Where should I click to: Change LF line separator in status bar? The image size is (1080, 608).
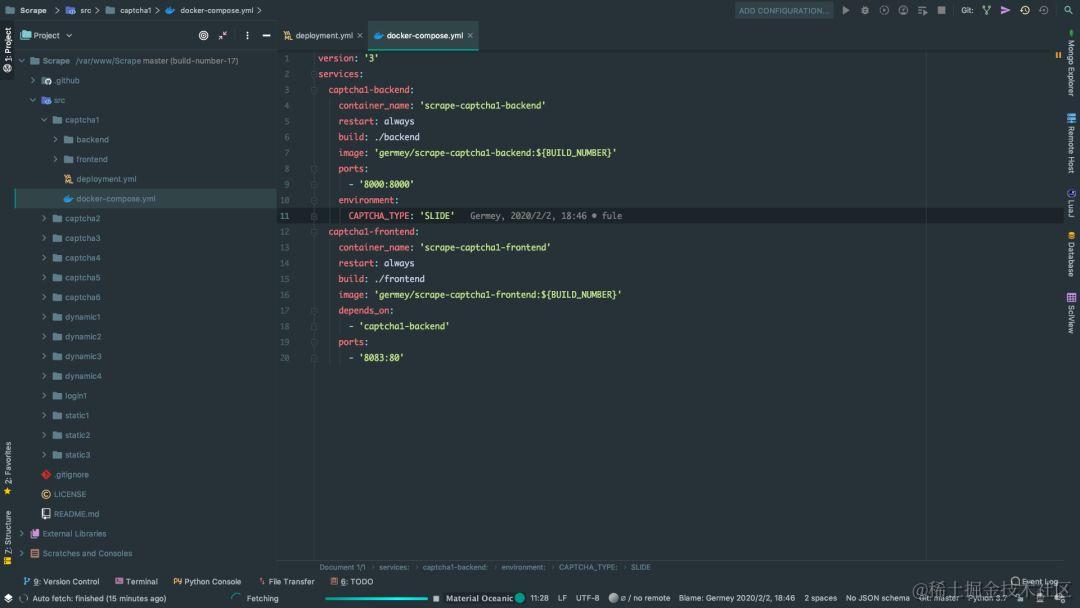pyautogui.click(x=562, y=598)
